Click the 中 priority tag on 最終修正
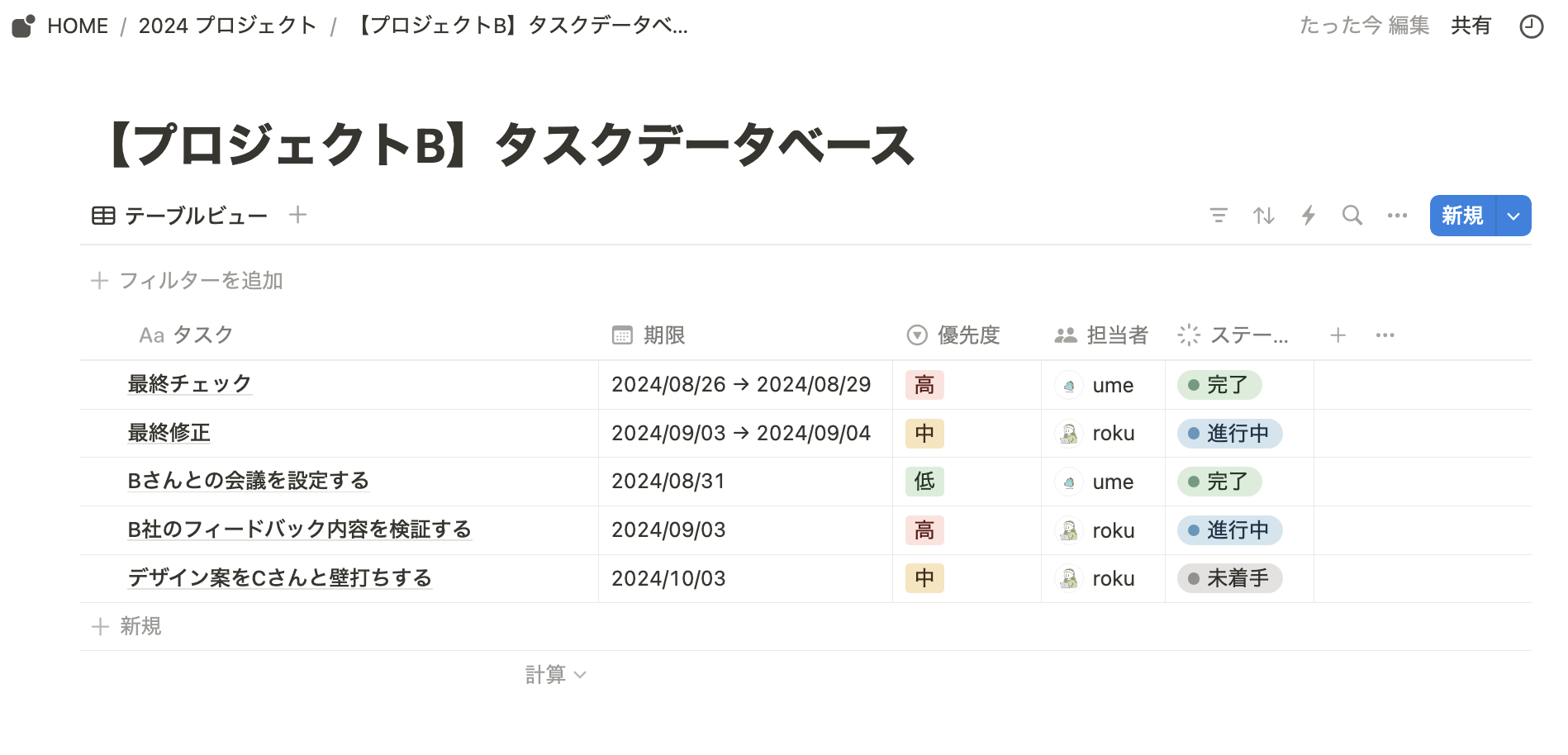The height and width of the screenshot is (755, 1568). (x=924, y=434)
